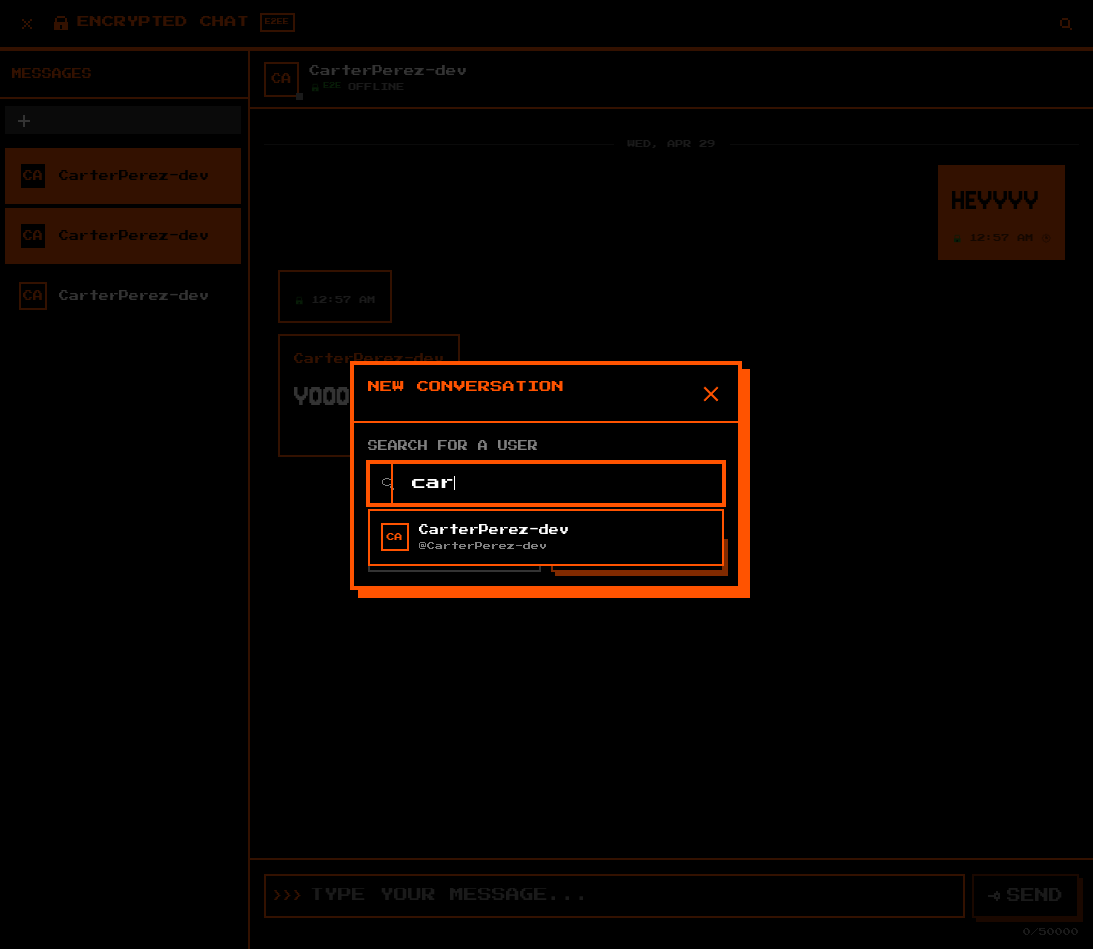Screen dimensions: 1093x949
Task: Close the chat using the top-left X icon
Action: (x=27, y=24)
